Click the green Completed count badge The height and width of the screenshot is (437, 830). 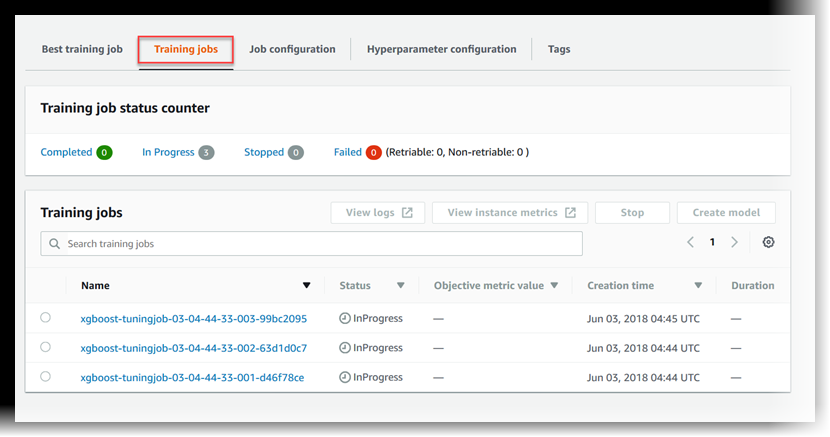coord(104,153)
